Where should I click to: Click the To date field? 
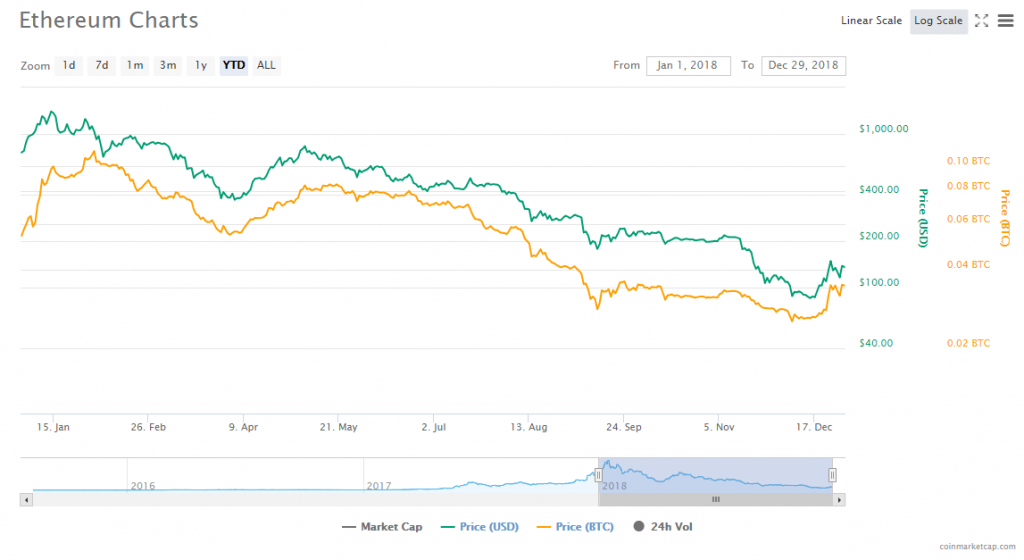click(803, 66)
